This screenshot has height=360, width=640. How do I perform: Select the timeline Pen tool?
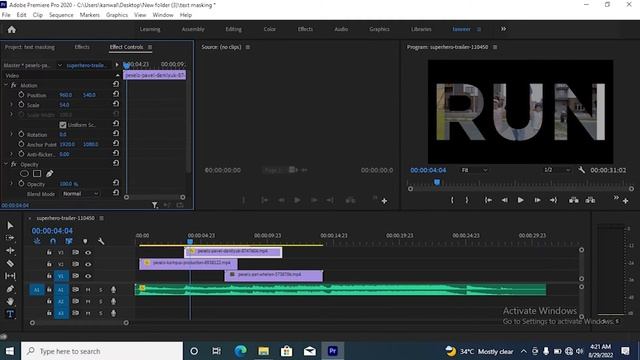tap(10, 289)
